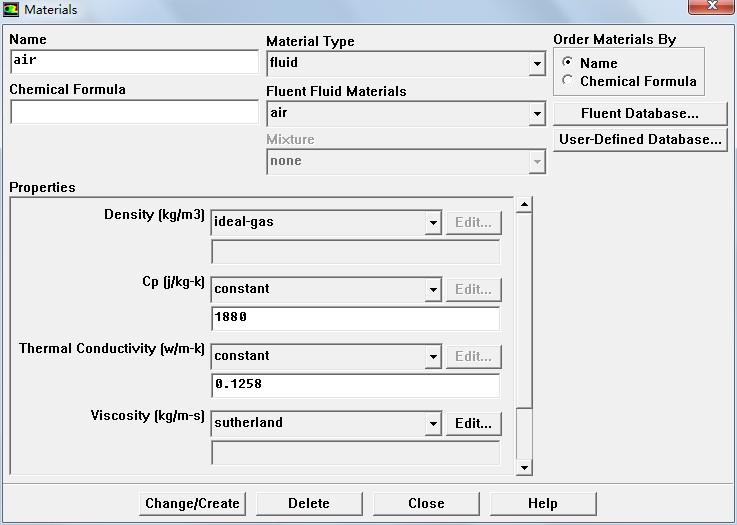
Task: Select the Name ordering radio button
Action: click(568, 63)
